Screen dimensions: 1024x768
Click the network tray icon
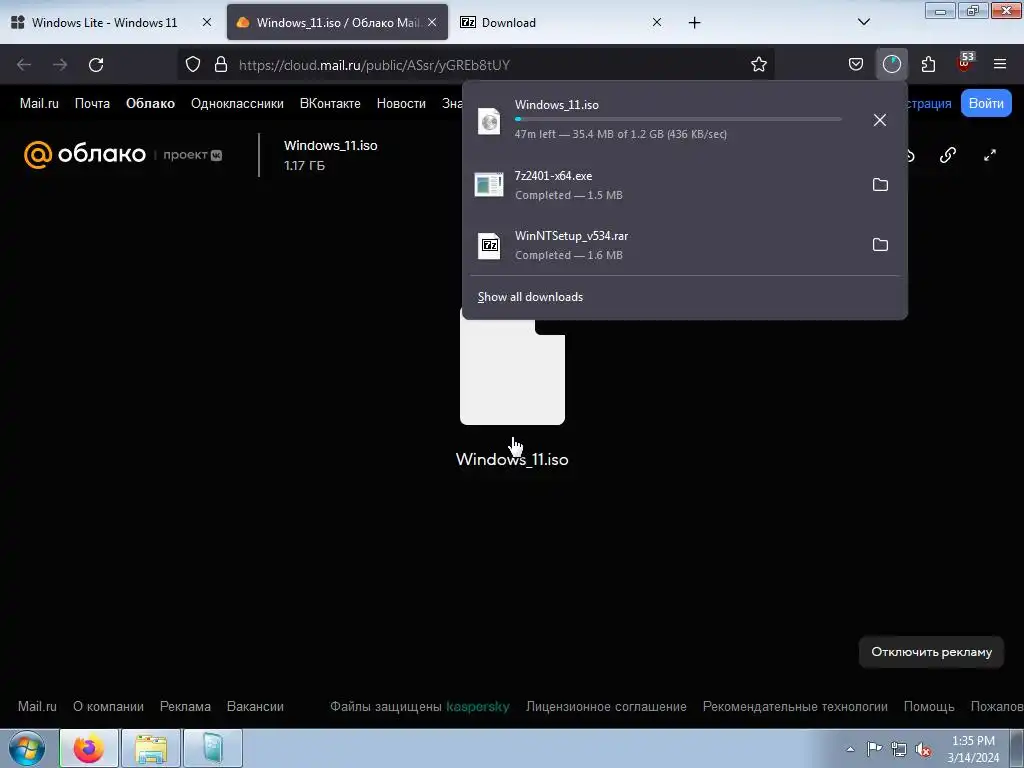(899, 749)
